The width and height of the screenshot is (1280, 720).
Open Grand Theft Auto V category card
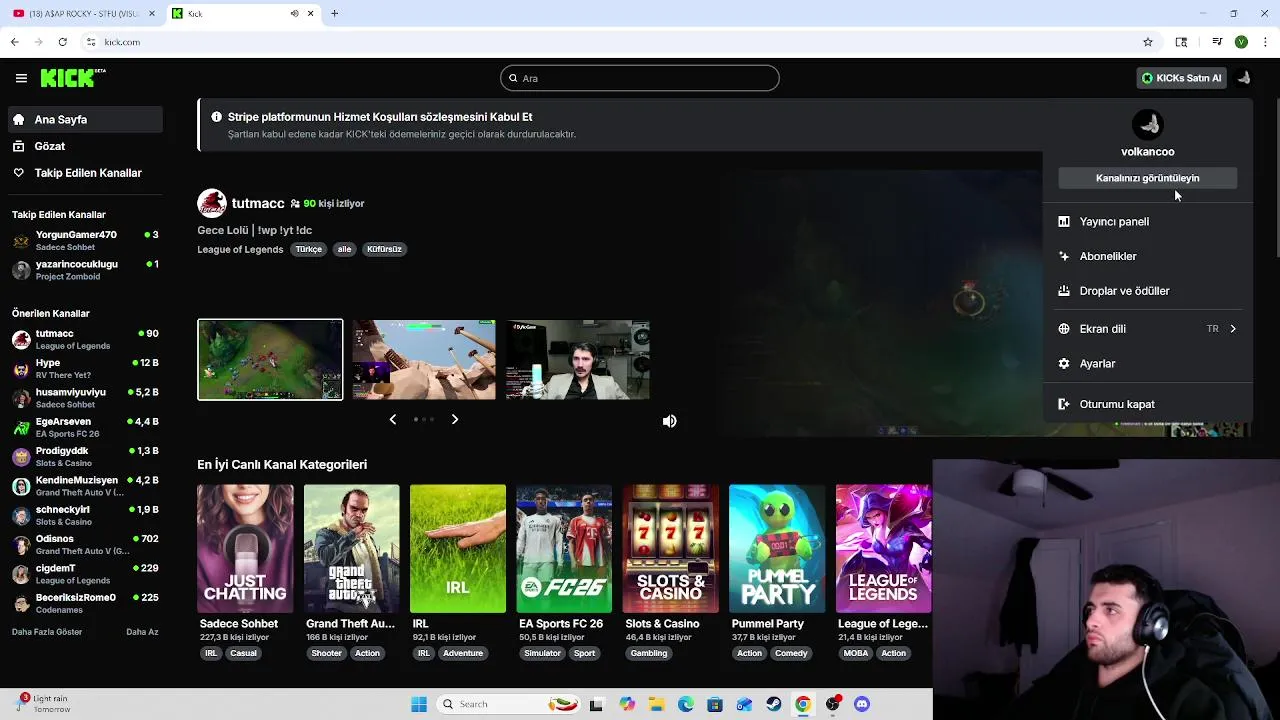tap(351, 548)
